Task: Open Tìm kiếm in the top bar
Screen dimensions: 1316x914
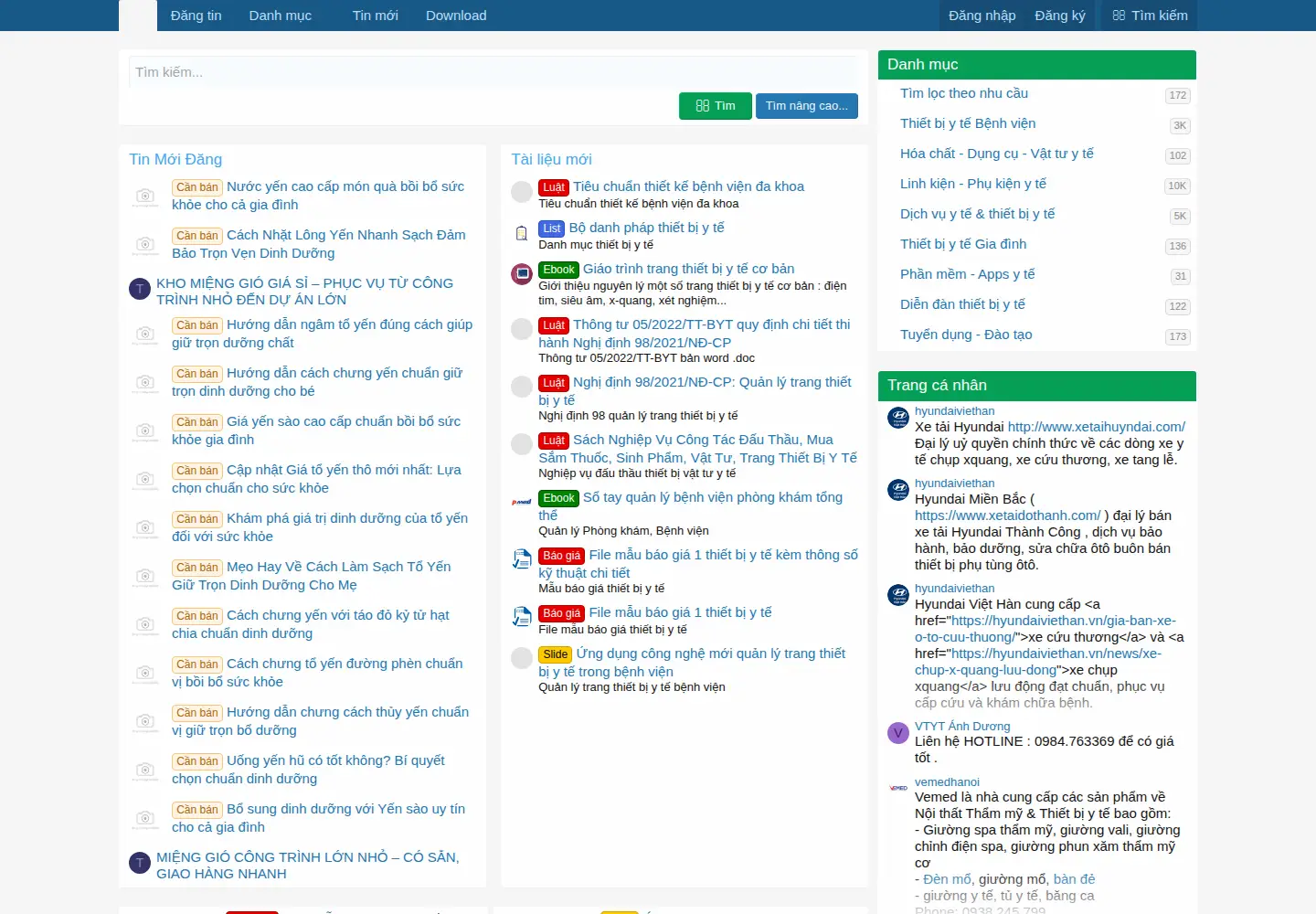Action: [x=1150, y=16]
